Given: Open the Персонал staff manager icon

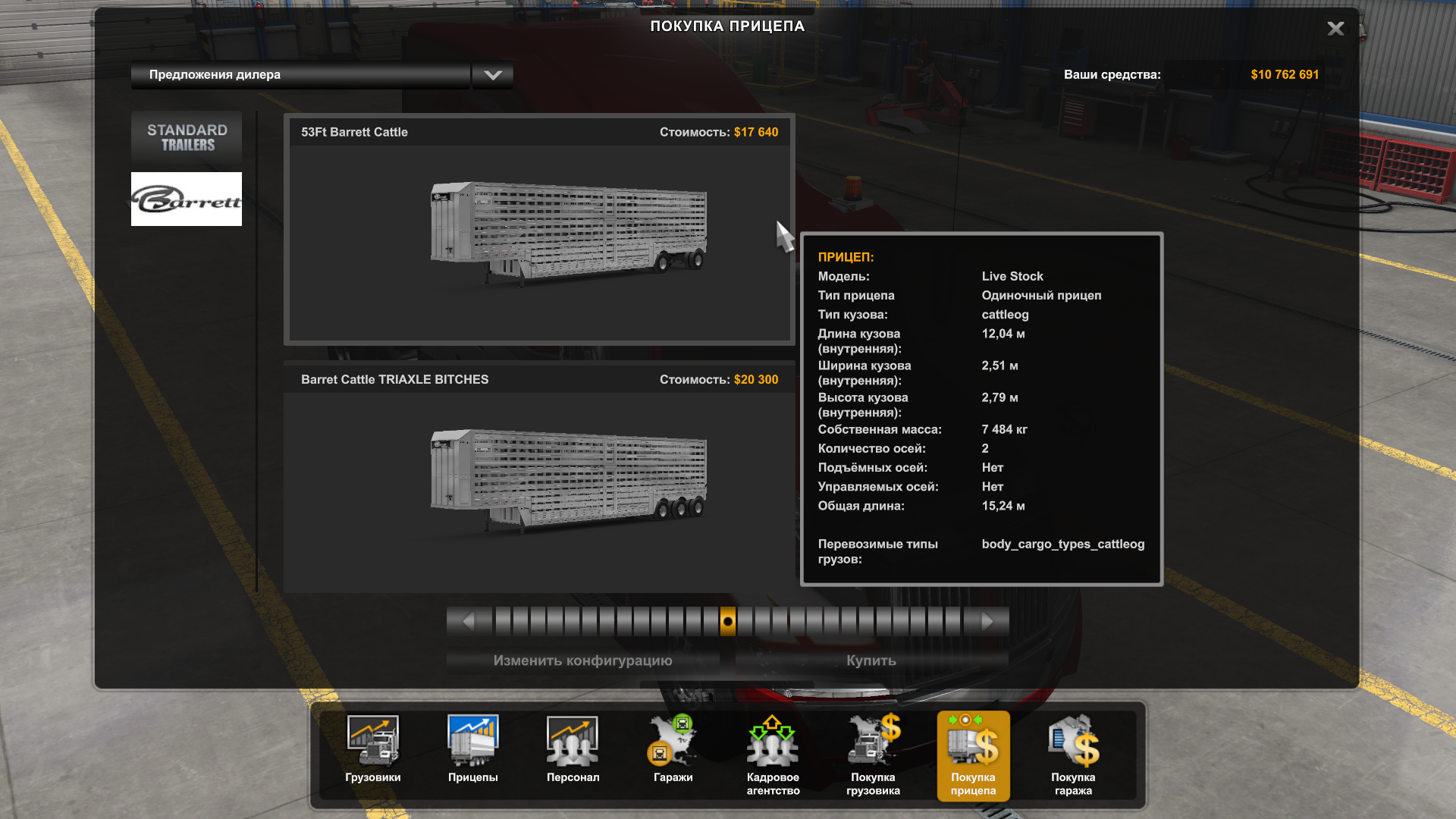Looking at the screenshot, I should click(573, 749).
